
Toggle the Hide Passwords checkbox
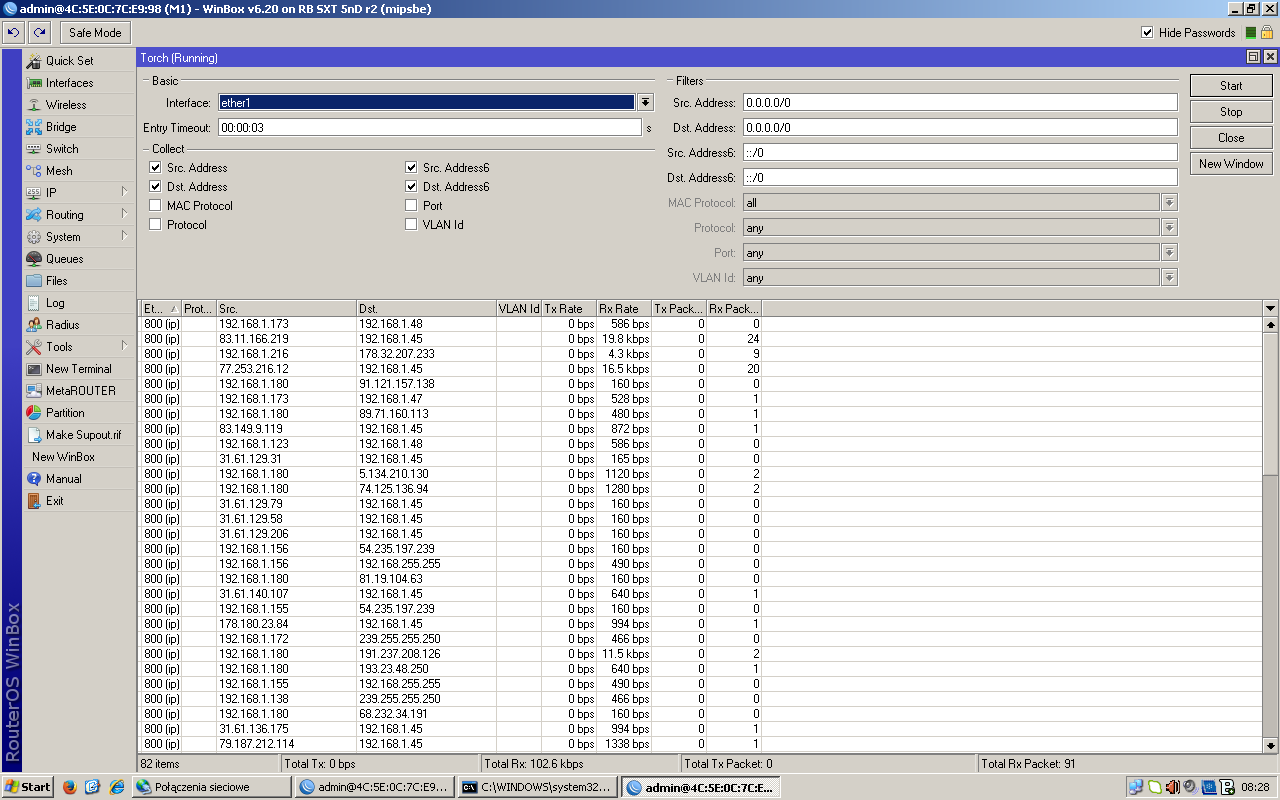1147,33
